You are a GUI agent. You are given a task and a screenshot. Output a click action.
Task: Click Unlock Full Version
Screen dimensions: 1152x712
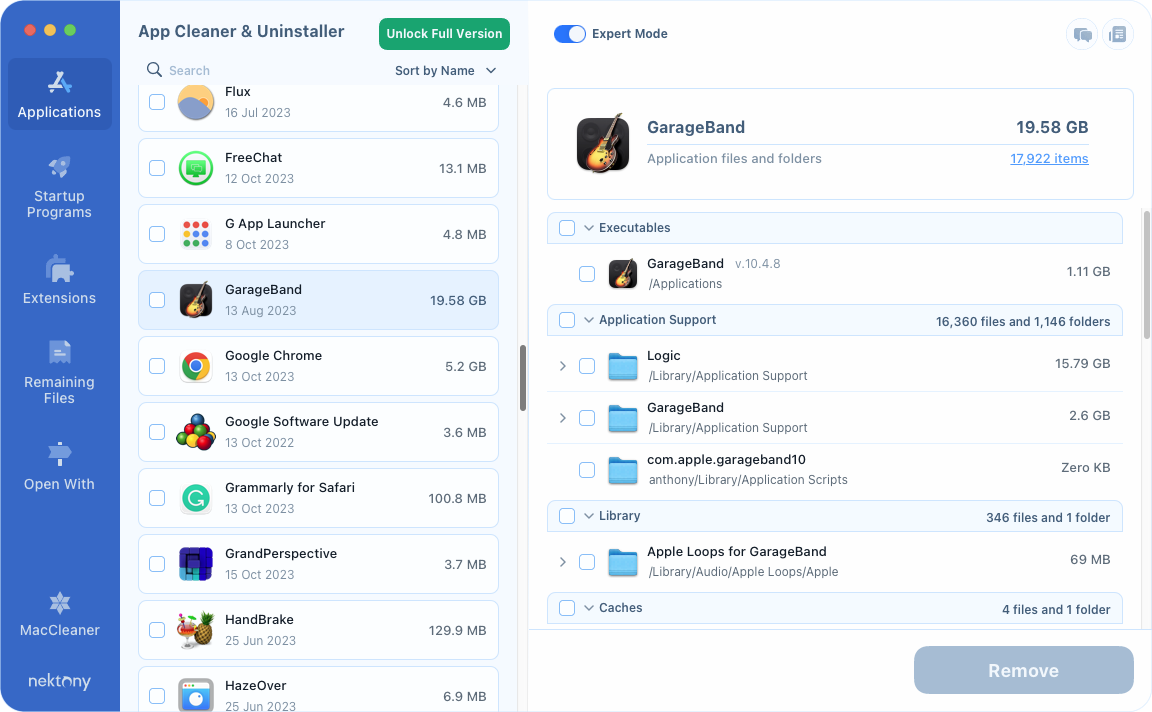click(444, 33)
